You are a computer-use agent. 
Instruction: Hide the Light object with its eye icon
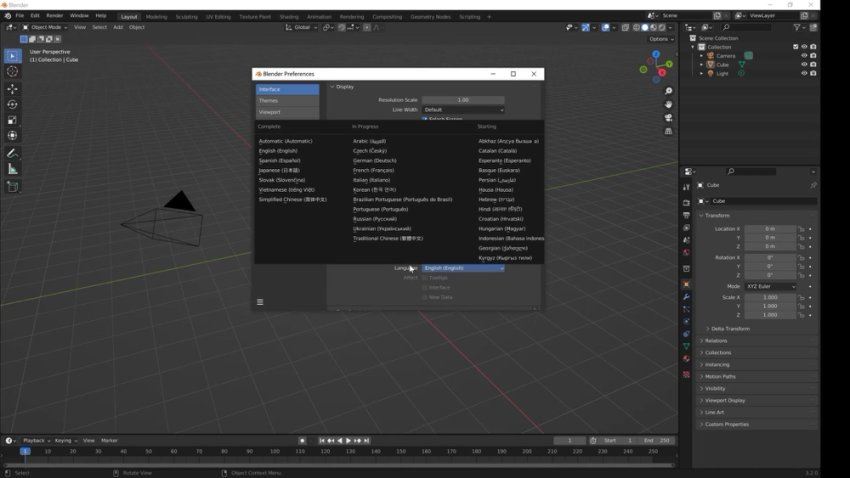click(804, 73)
